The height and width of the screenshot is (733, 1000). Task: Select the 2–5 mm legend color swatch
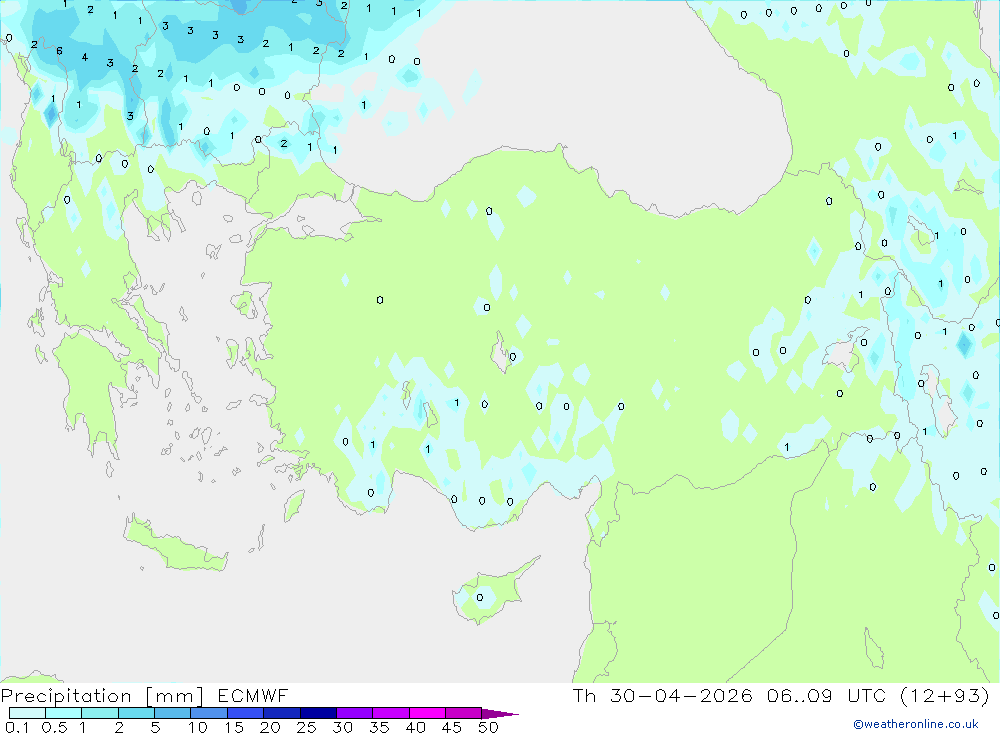[x=136, y=713]
